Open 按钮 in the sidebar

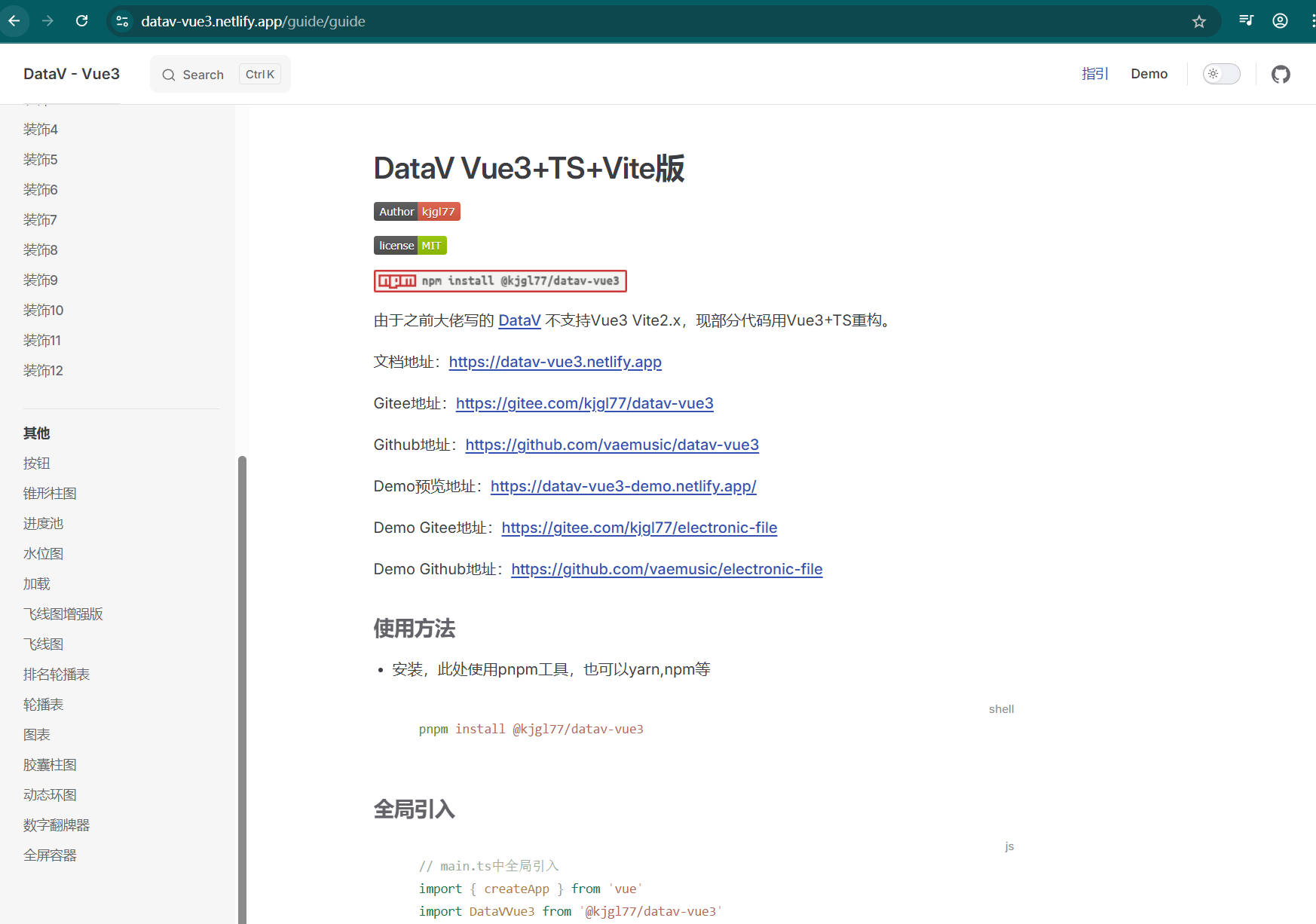click(x=37, y=464)
